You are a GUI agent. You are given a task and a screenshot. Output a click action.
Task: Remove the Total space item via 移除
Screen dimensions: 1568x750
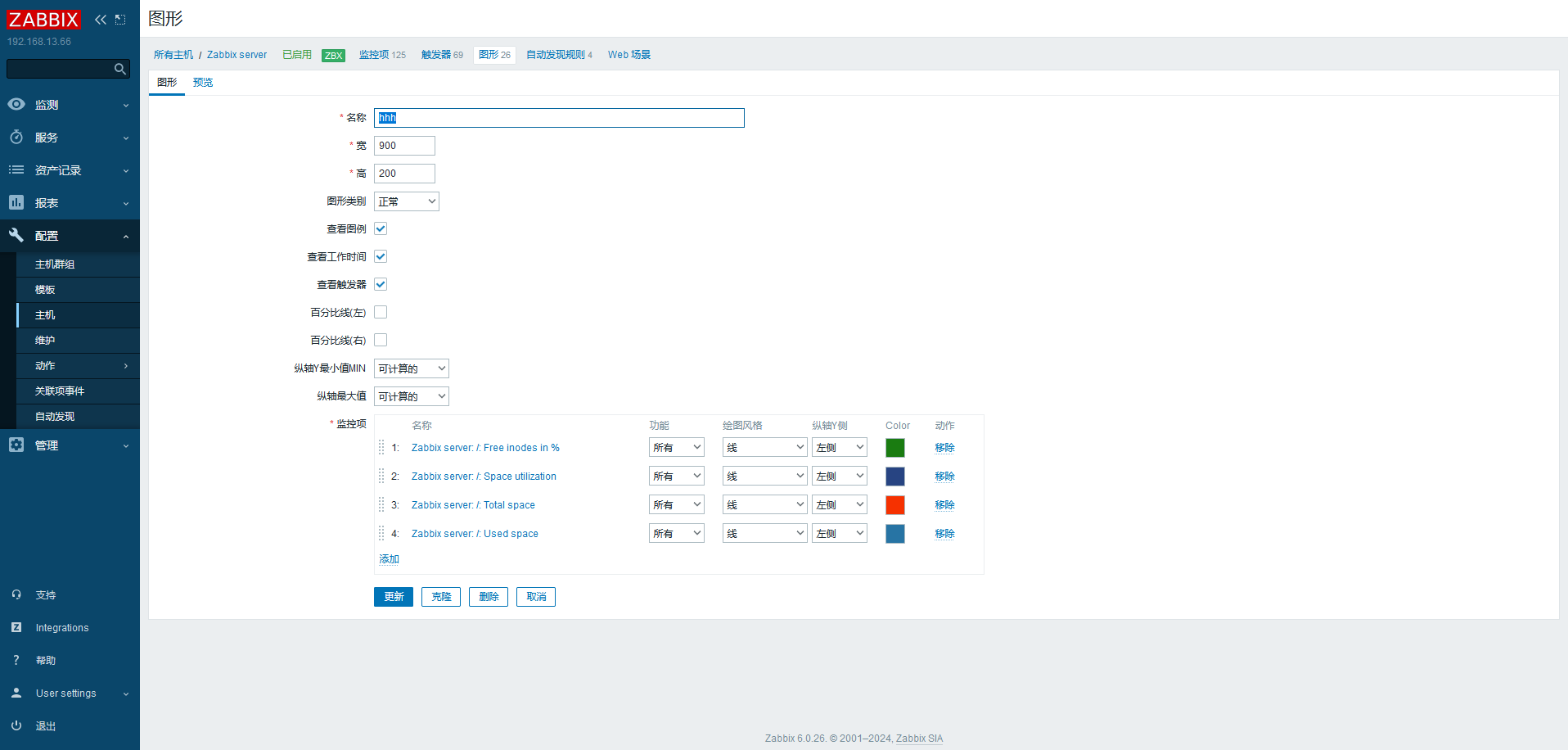pyautogui.click(x=944, y=505)
